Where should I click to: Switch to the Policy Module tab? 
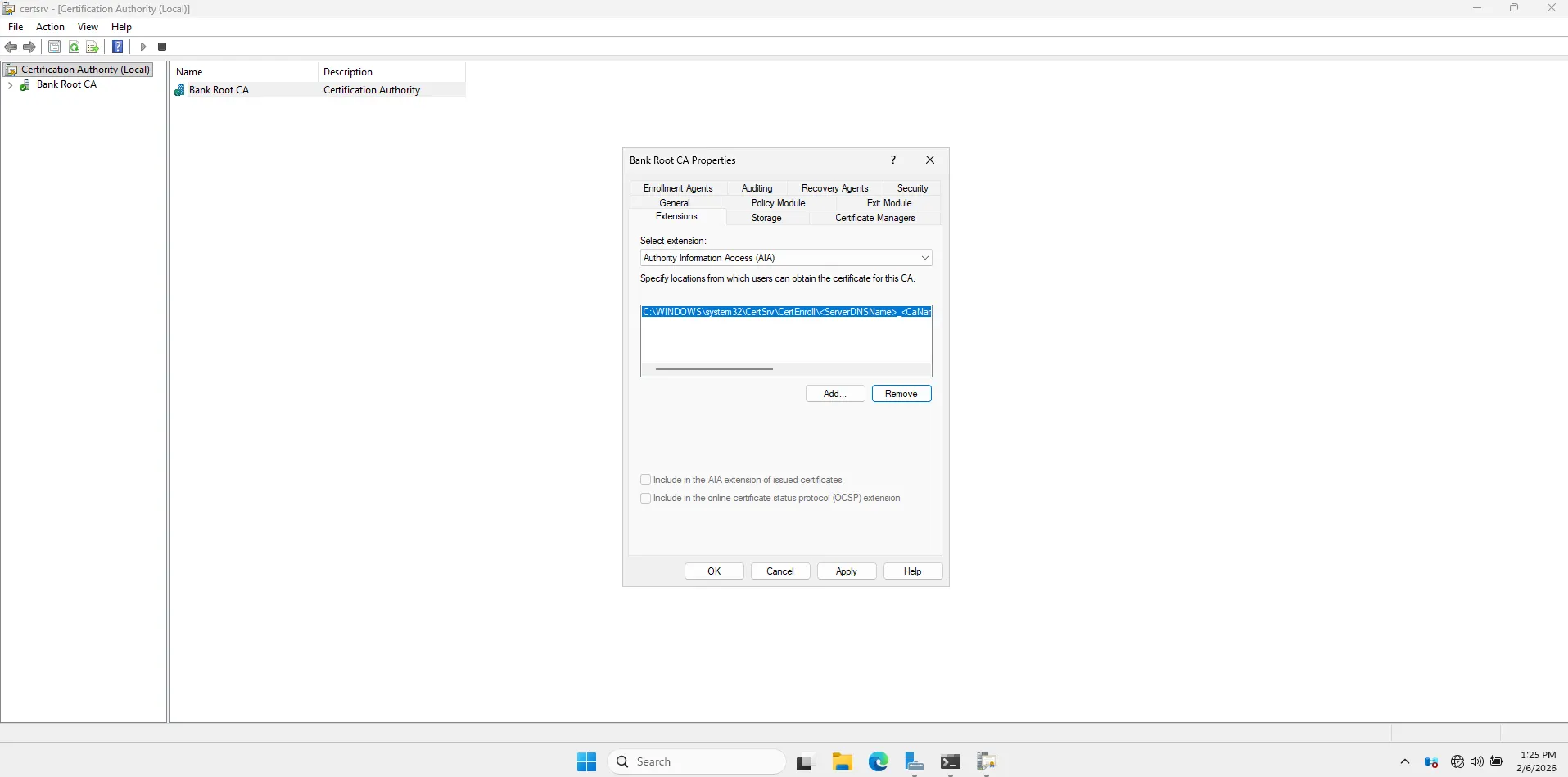778,203
